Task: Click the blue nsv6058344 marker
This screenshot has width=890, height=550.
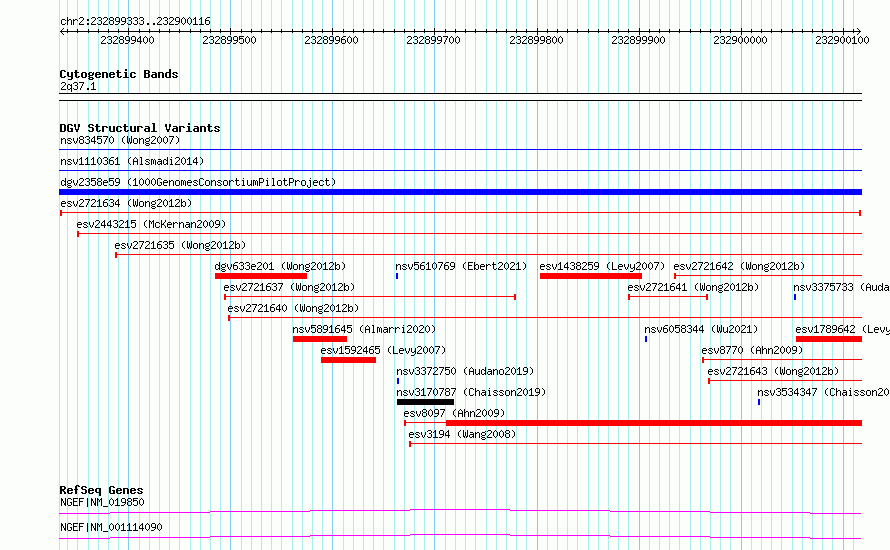Action: 646,339
